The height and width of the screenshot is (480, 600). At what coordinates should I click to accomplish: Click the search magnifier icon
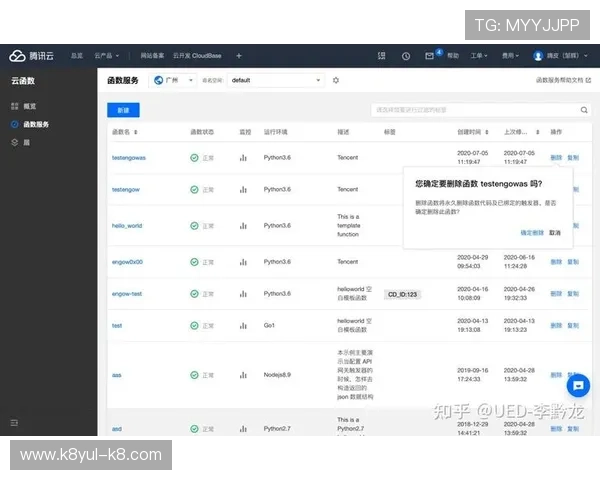[585, 110]
